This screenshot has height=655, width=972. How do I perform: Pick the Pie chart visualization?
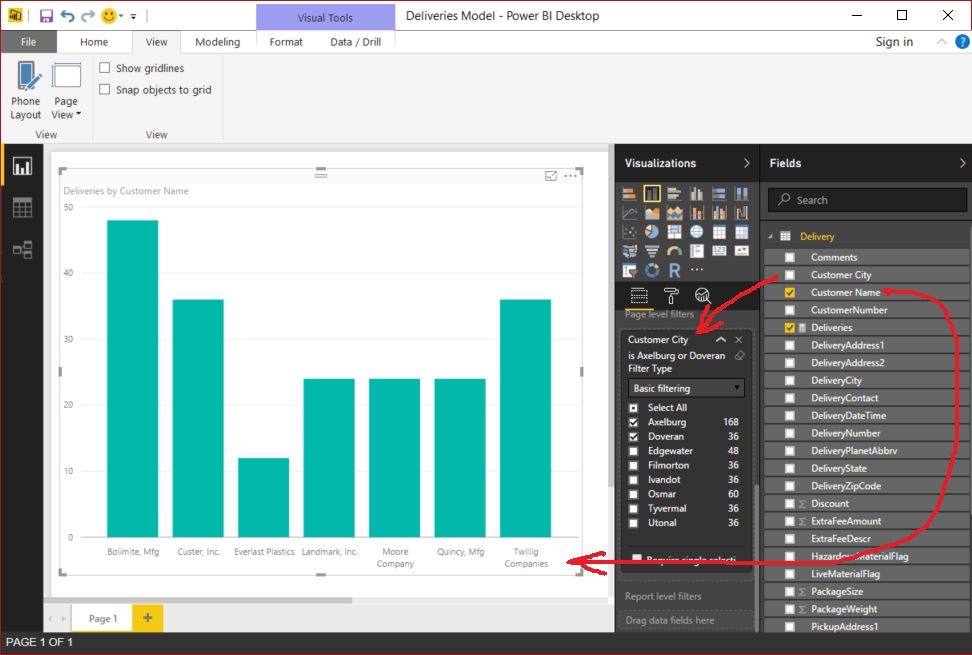tap(652, 232)
